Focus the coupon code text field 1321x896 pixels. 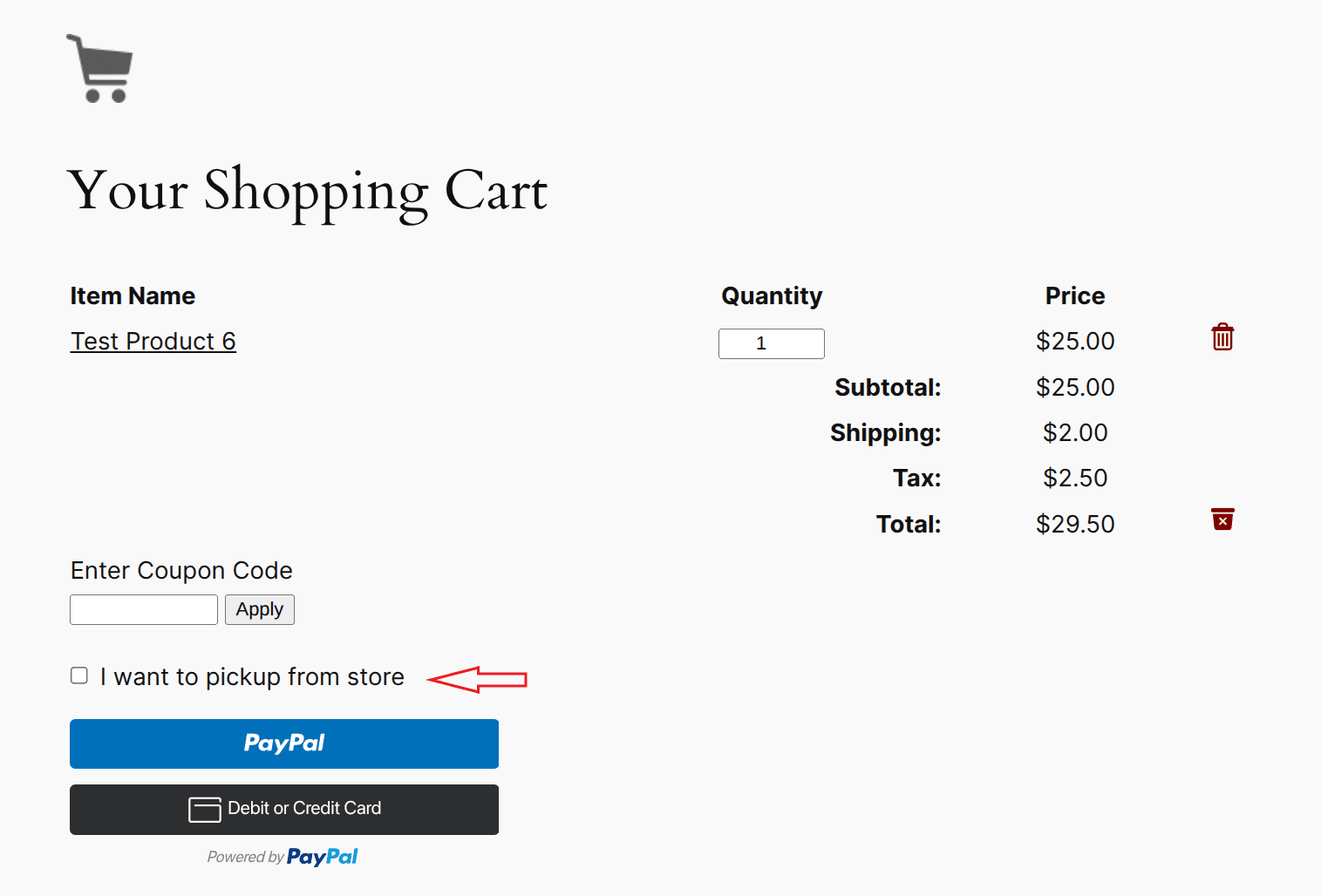[x=144, y=609]
